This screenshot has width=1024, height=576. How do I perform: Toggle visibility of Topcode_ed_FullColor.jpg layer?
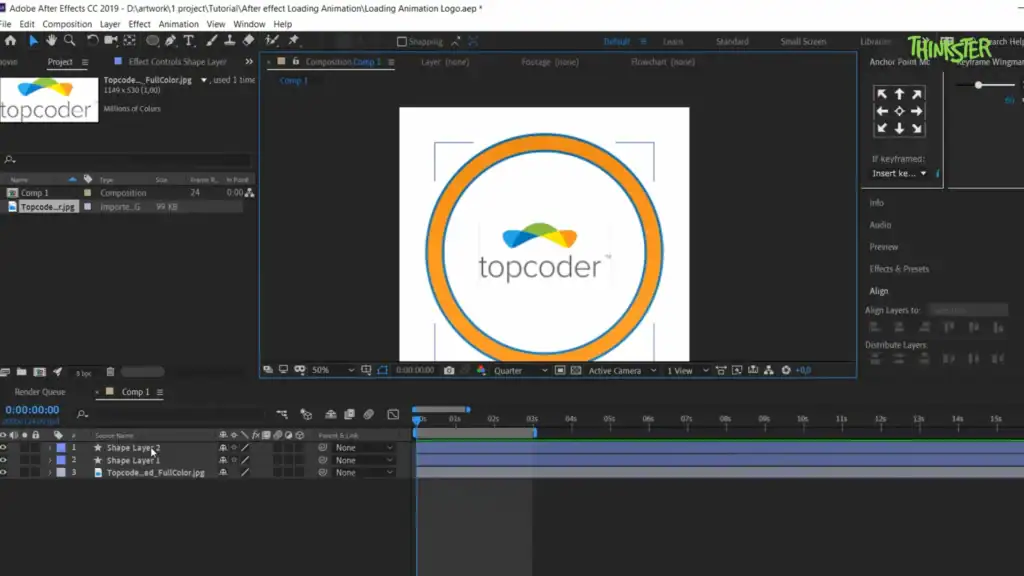pos(4,472)
